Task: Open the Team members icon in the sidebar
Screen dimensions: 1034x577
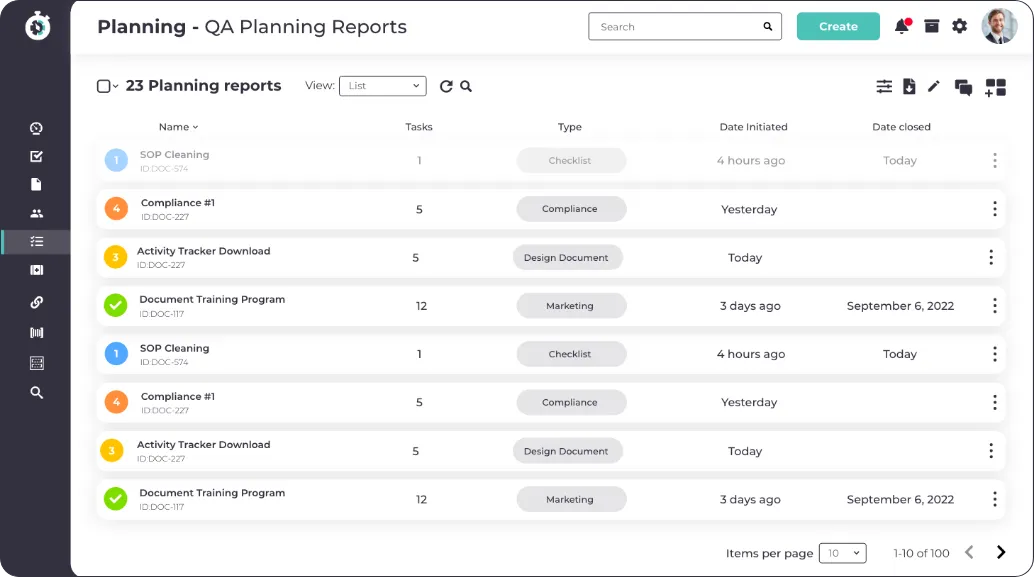Action: 36,213
